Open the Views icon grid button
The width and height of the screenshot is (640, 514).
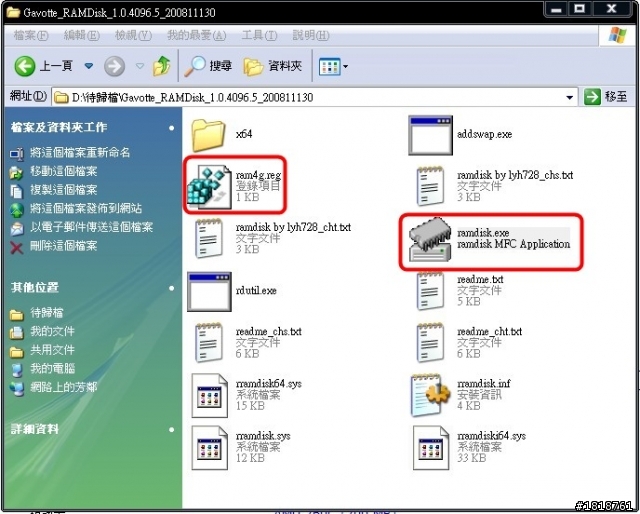(329, 67)
